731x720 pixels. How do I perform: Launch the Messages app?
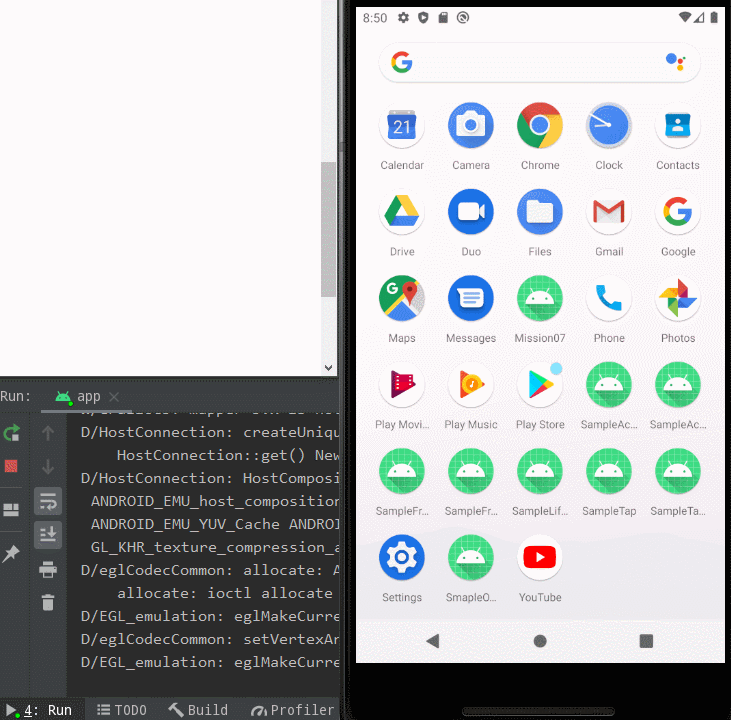470,298
